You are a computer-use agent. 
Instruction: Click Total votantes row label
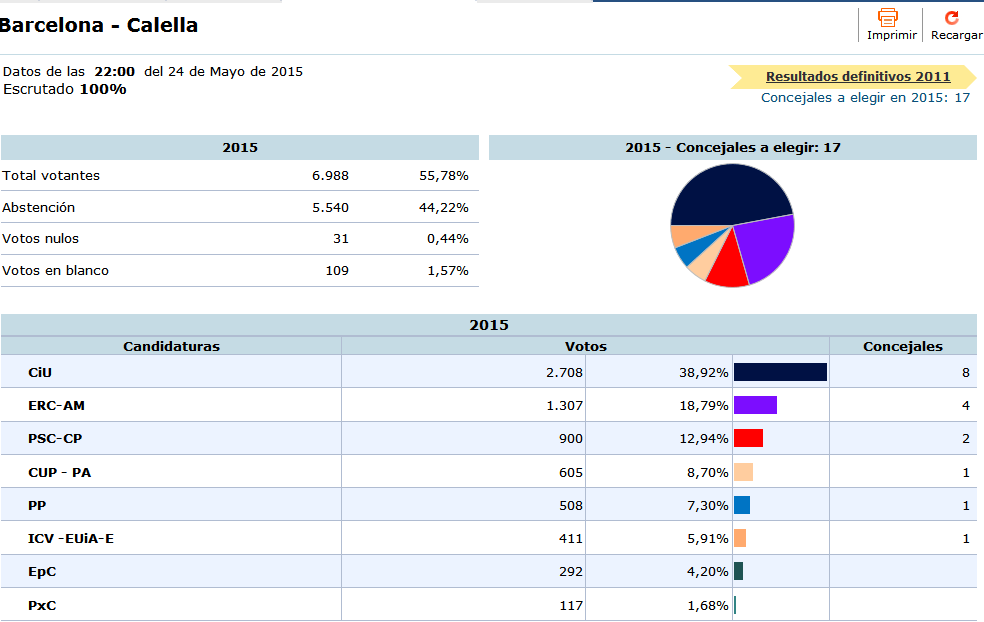tap(51, 176)
